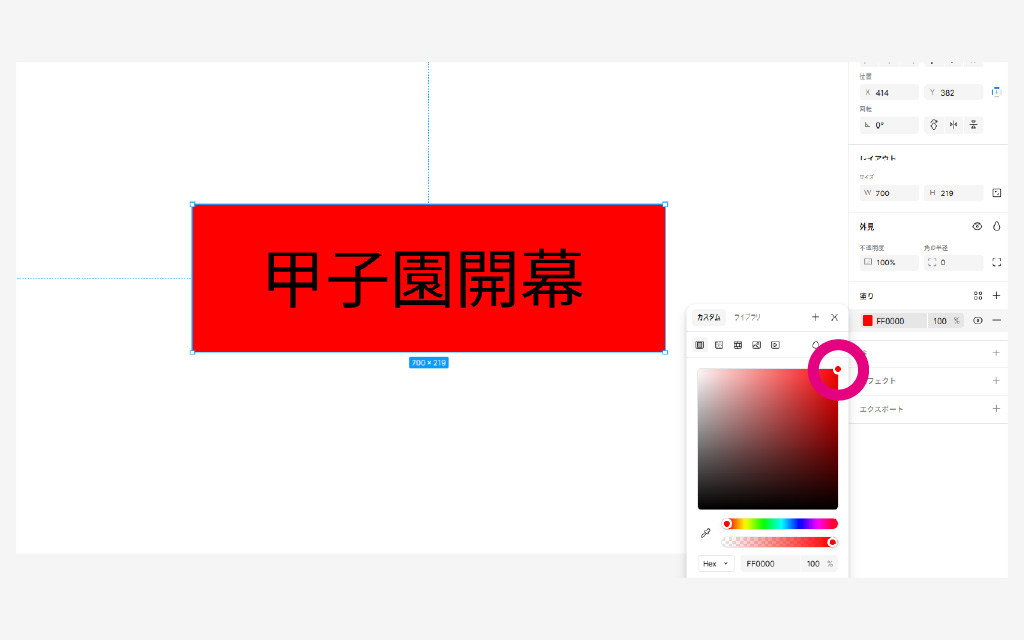
Task: Activate the eyedropper color picker tool
Action: coord(705,533)
